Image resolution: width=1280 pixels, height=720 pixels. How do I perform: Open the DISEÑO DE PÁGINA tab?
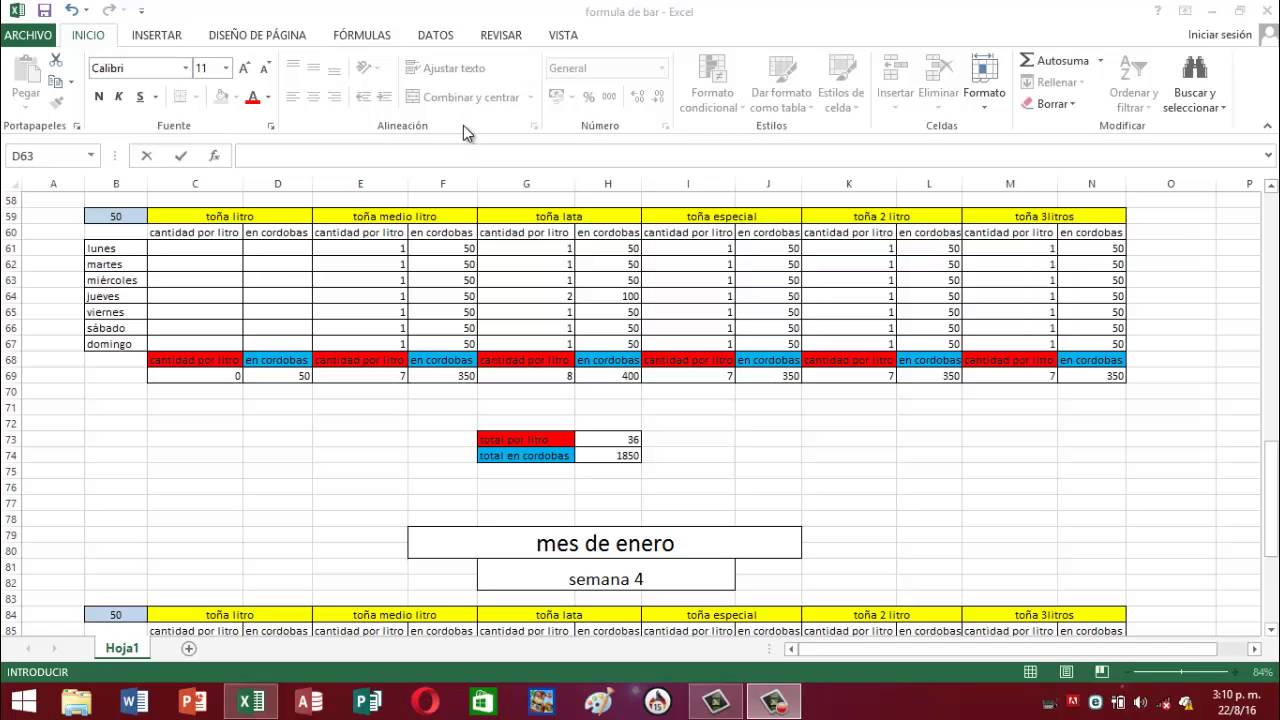coord(257,35)
